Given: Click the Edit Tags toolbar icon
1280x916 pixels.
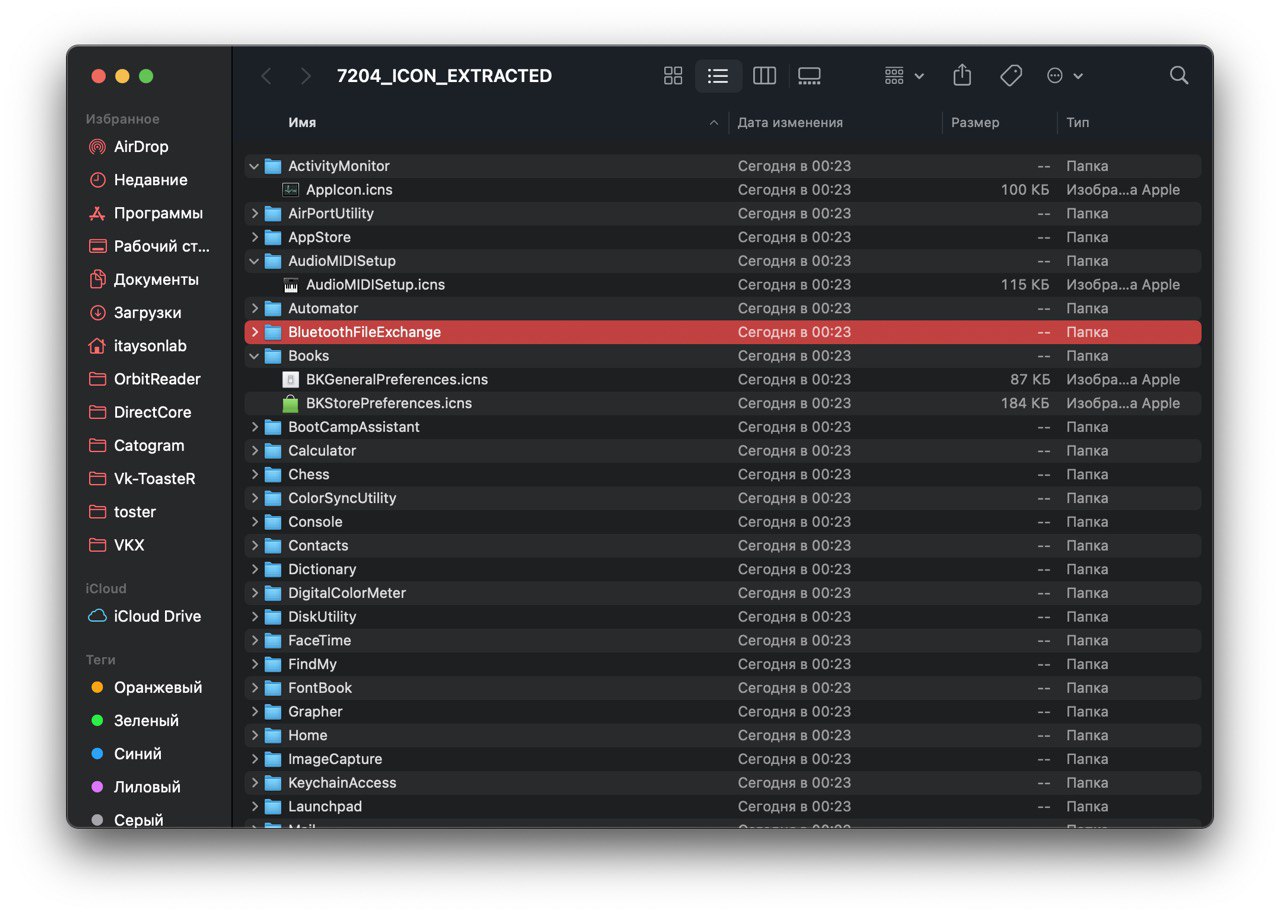Looking at the screenshot, I should tap(1011, 76).
